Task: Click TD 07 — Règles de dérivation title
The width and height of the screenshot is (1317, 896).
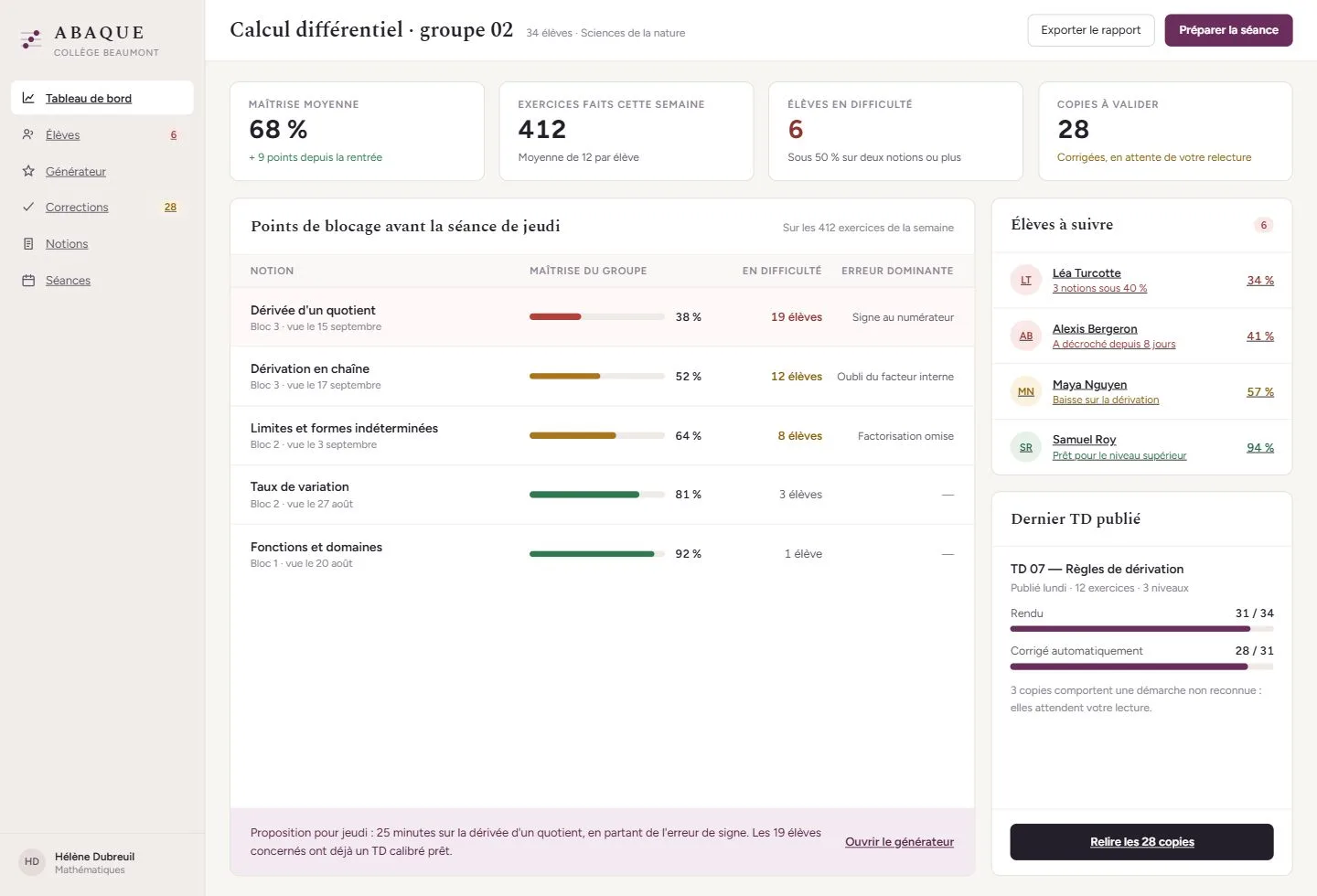Action: pos(1097,569)
